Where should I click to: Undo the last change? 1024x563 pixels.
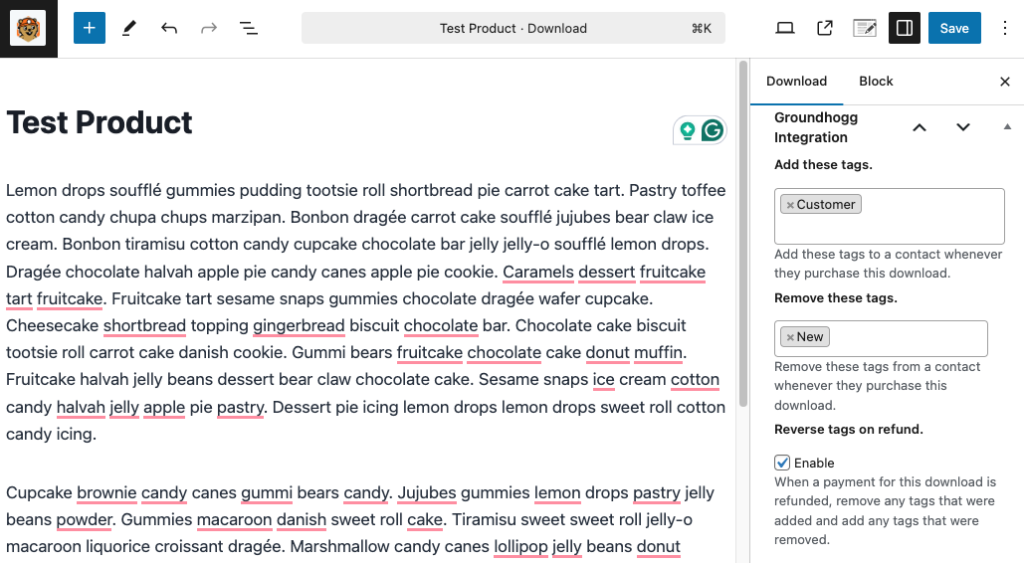[169, 28]
